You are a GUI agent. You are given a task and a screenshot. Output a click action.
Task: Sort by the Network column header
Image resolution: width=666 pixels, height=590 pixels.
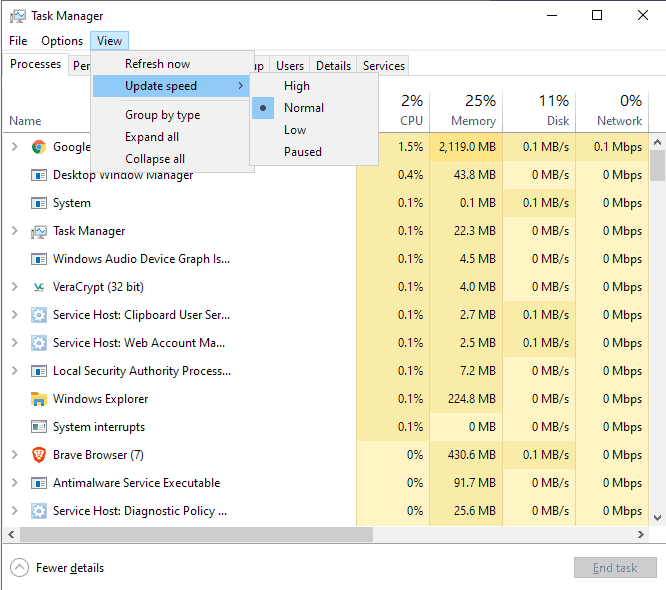pyautogui.click(x=612, y=110)
